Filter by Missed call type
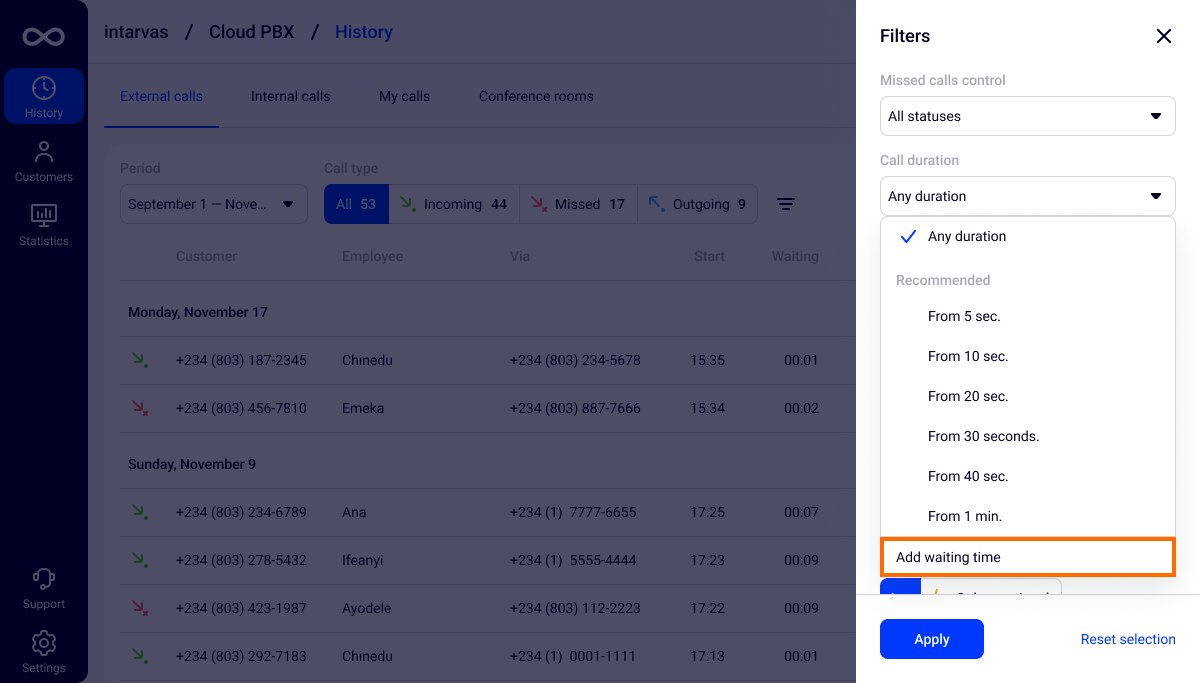Image resolution: width=1200 pixels, height=683 pixels. click(x=577, y=204)
